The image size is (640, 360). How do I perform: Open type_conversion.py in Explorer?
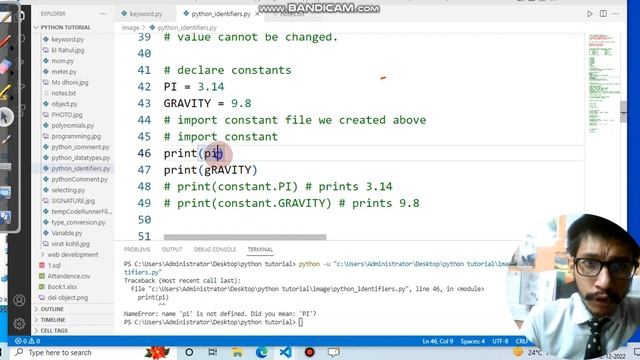coord(78,222)
